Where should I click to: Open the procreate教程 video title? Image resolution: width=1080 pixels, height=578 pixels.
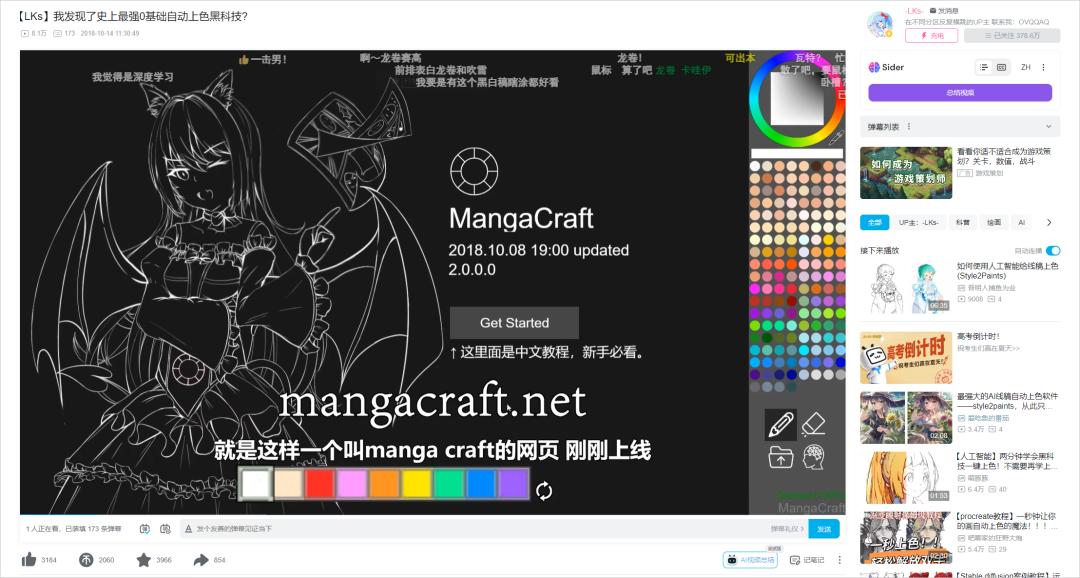1006,521
